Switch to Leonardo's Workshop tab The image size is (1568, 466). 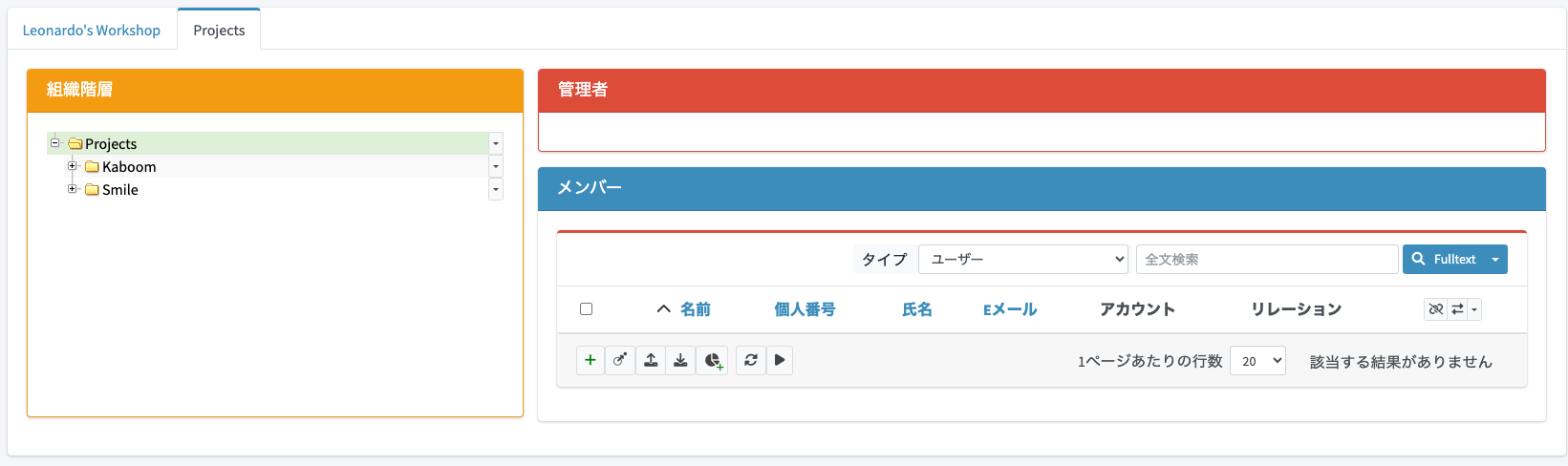point(92,30)
